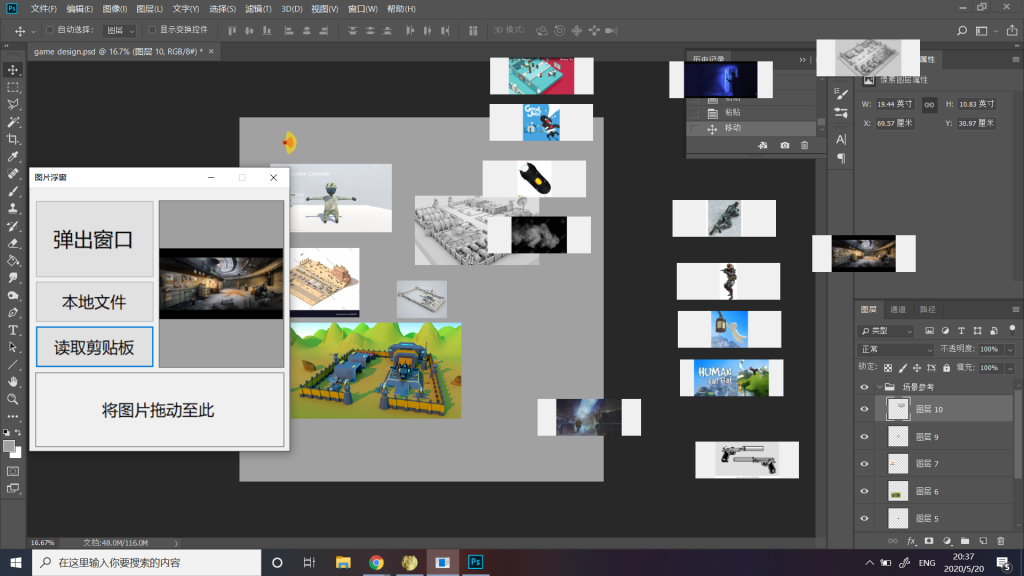Screen dimensions: 1024x576
Task: Toggle visibility of 场景参考 group
Action: coord(865,387)
